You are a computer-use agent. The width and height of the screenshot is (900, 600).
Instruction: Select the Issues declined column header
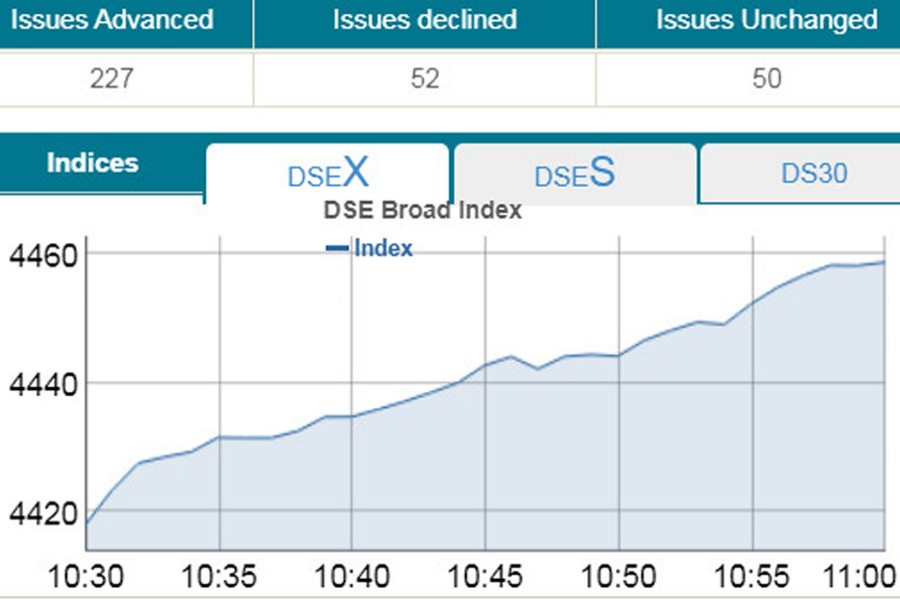click(x=425, y=20)
